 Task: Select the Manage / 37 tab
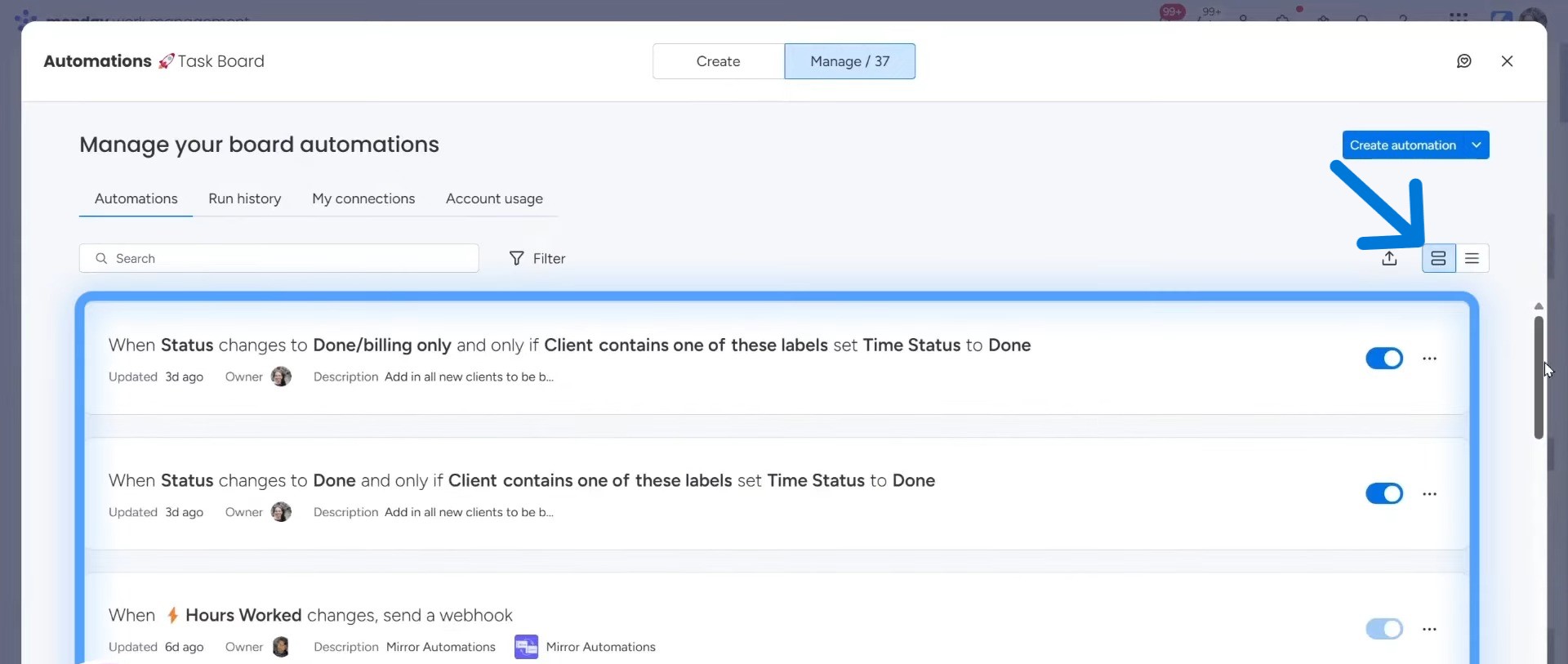[x=850, y=61]
